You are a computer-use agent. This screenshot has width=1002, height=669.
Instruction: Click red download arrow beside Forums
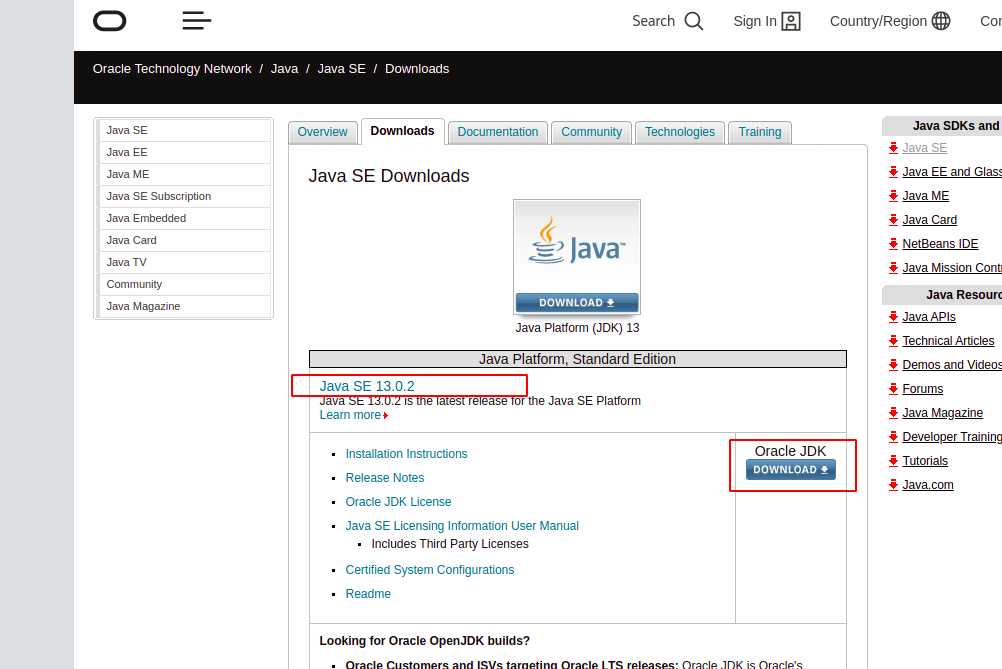(893, 388)
